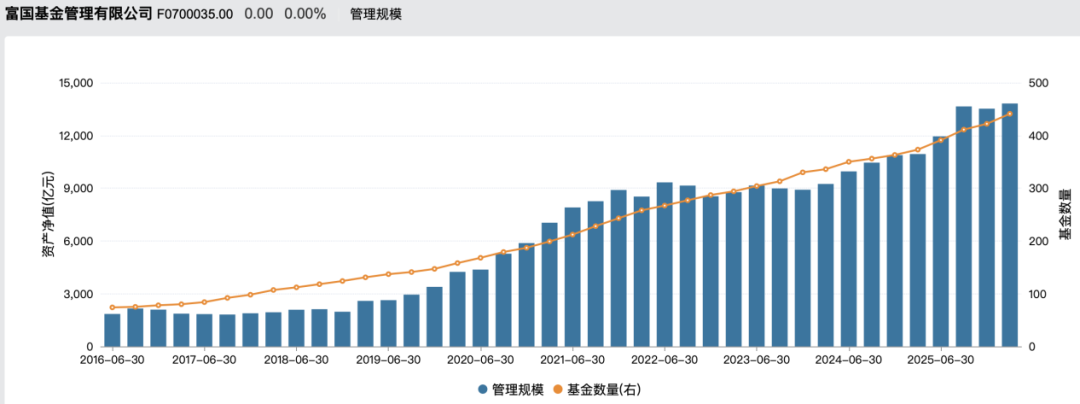
Task: Click x-axis label 2016-06-30
Action: tap(112, 359)
